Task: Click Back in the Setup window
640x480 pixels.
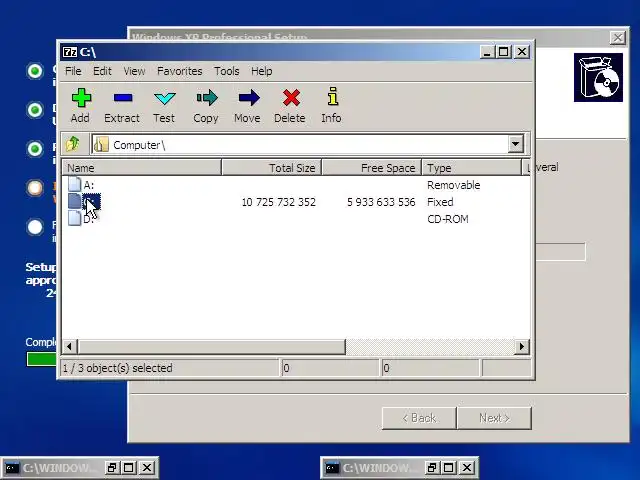Action: 419,418
